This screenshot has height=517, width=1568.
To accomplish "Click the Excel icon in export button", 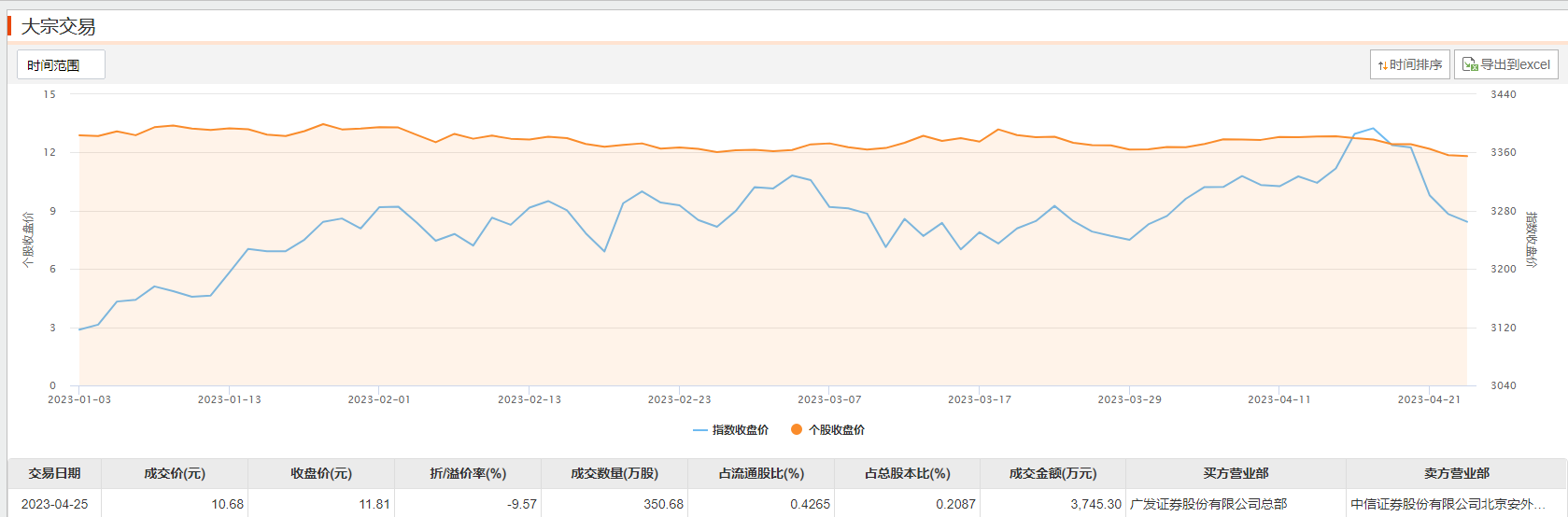I will click(1470, 64).
